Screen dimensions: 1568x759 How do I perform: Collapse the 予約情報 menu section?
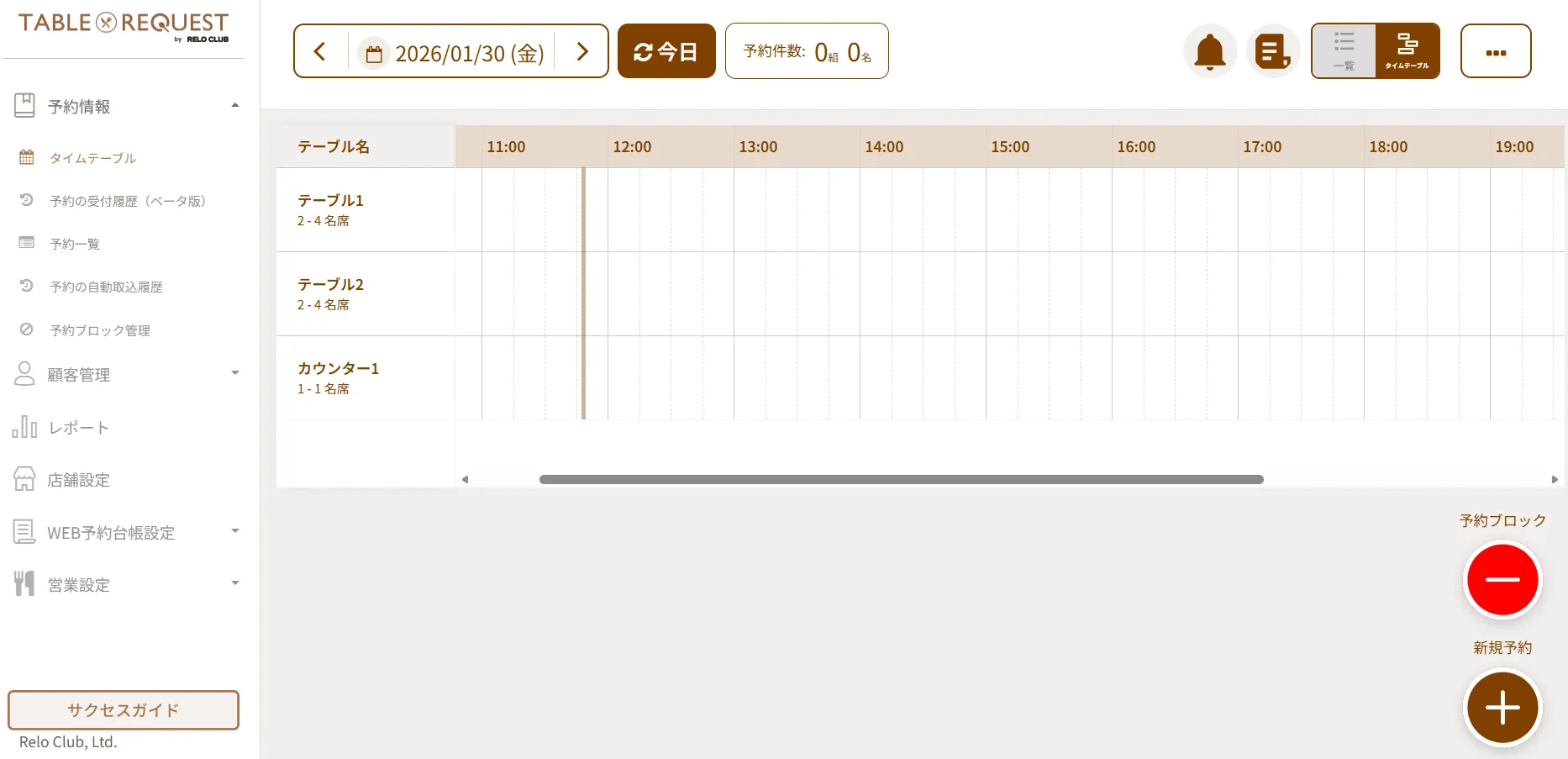pos(234,106)
